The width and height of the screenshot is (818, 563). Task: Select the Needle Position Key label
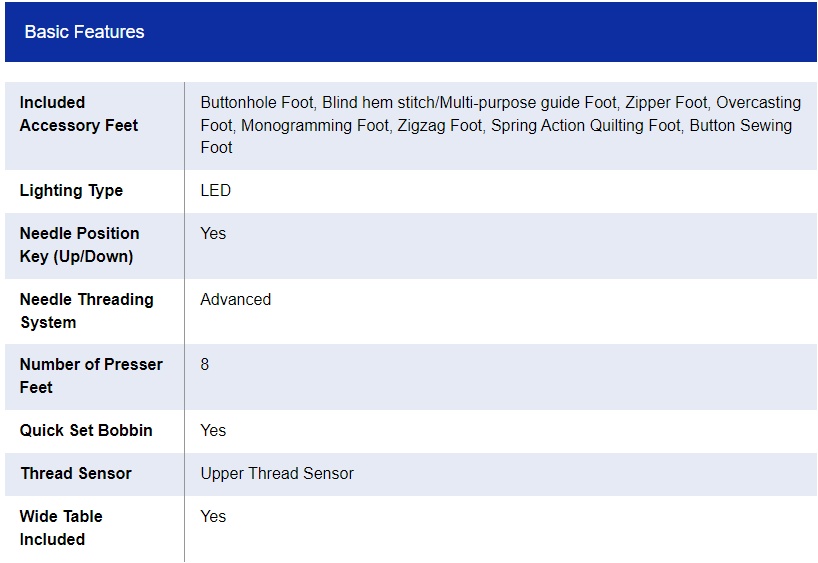point(79,245)
